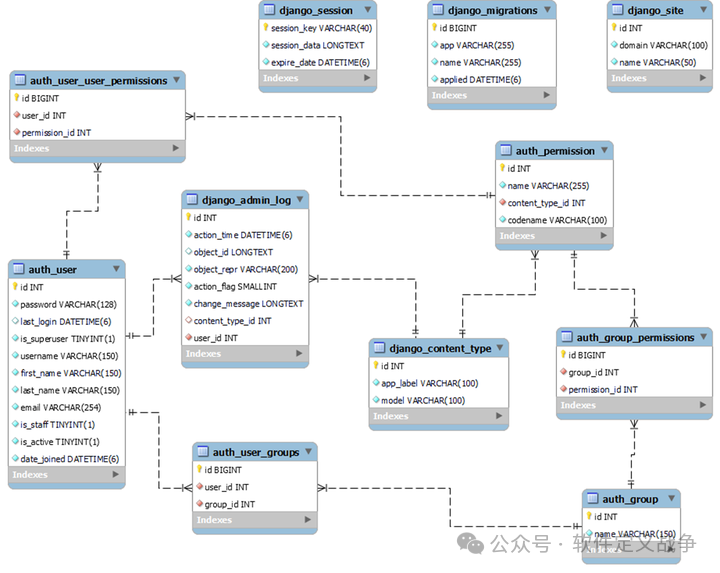Expand Indexes section of django_content_type
Screen dimensions: 720x573
499,416
